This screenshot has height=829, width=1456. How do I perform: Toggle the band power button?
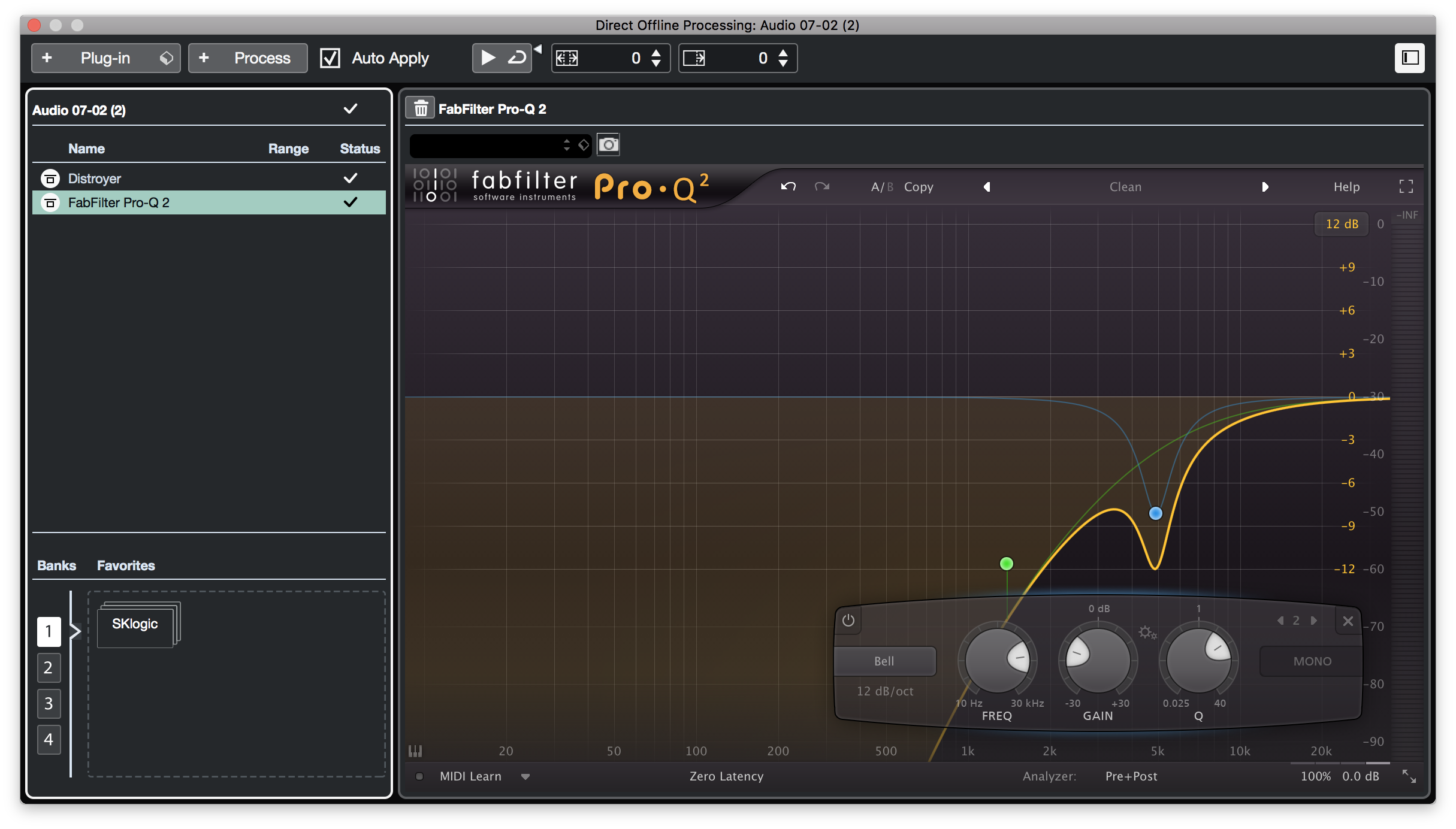(848, 621)
